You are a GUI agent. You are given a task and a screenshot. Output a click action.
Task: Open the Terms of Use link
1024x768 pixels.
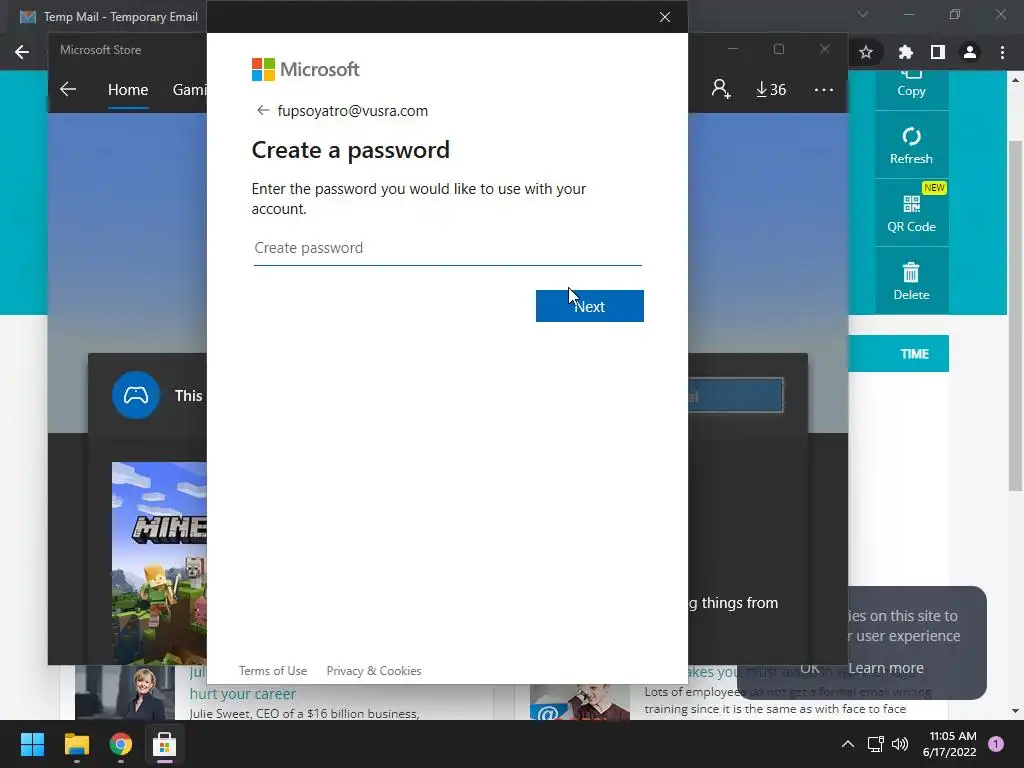click(272, 671)
